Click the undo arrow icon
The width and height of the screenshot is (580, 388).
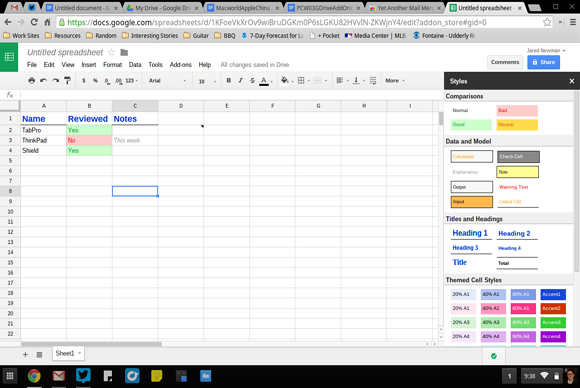[43, 81]
